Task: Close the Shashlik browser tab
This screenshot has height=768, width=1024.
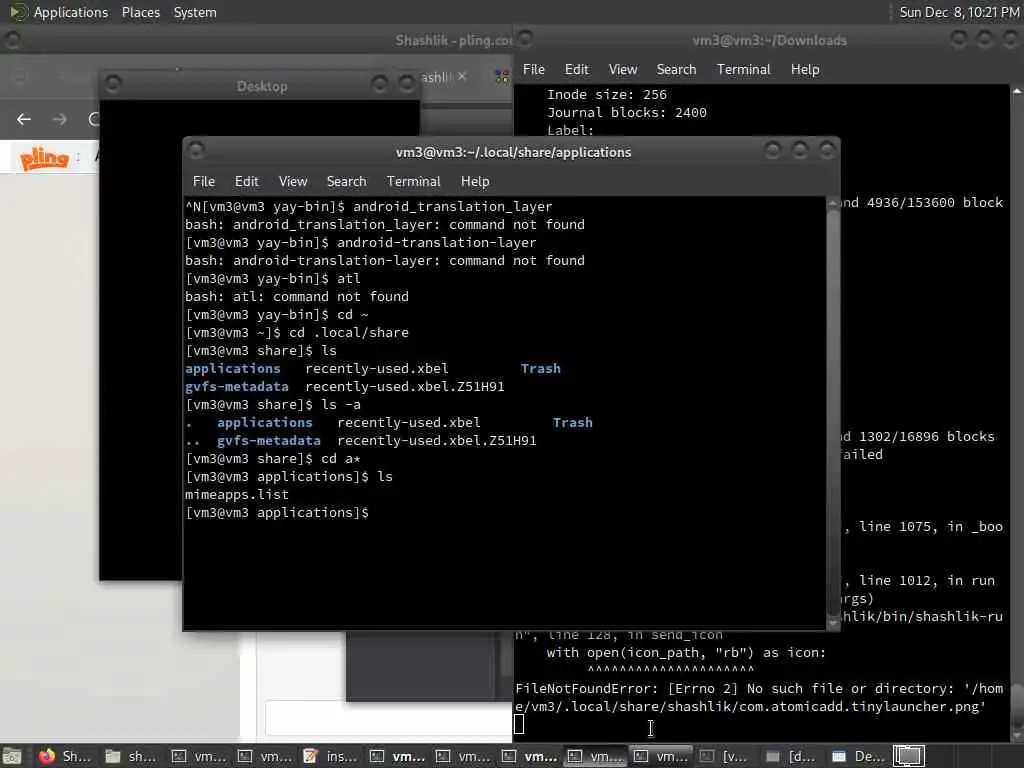Action: [462, 76]
